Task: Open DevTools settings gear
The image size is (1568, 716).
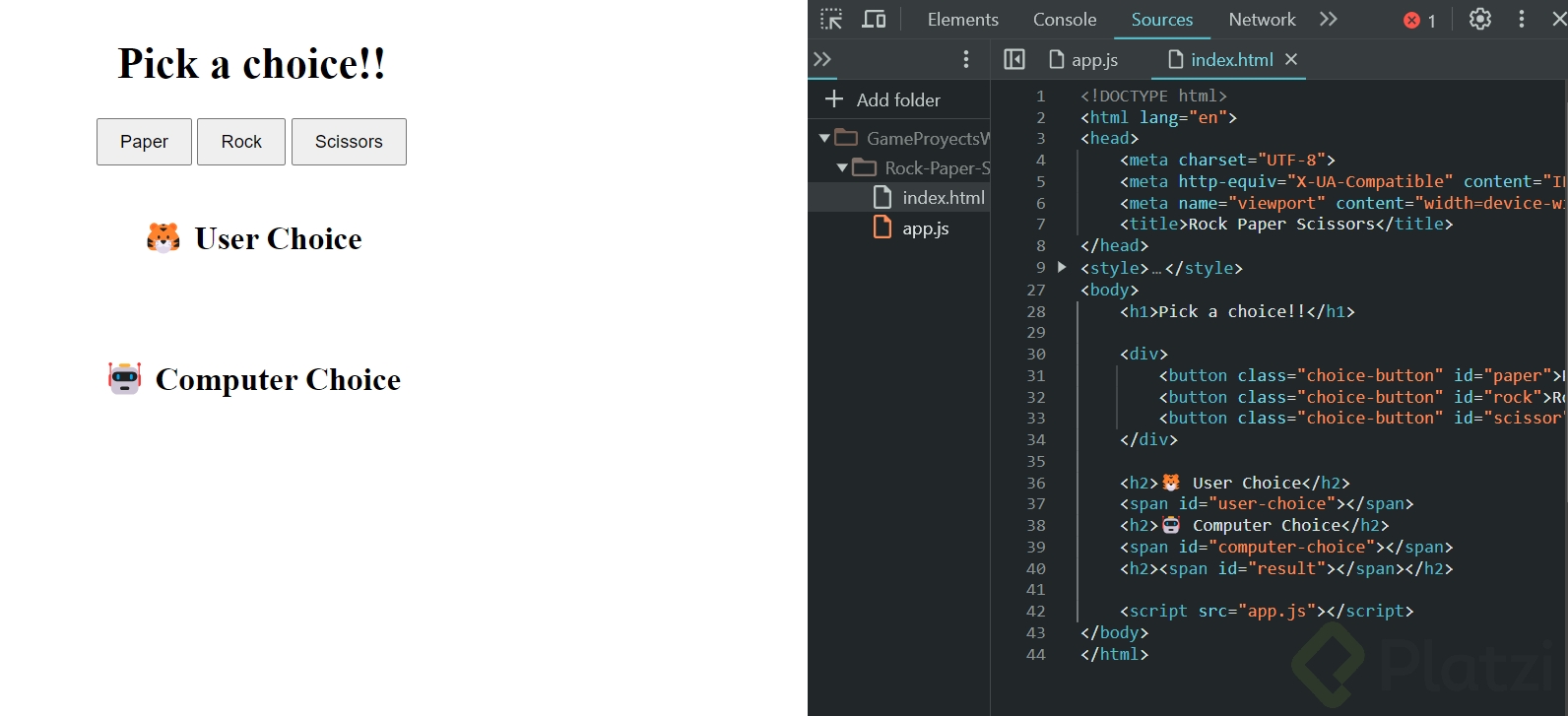Action: [x=1479, y=20]
